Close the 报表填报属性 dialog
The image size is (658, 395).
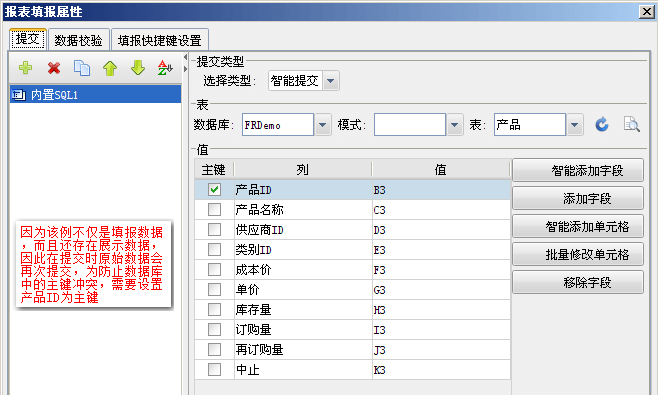[647, 11]
